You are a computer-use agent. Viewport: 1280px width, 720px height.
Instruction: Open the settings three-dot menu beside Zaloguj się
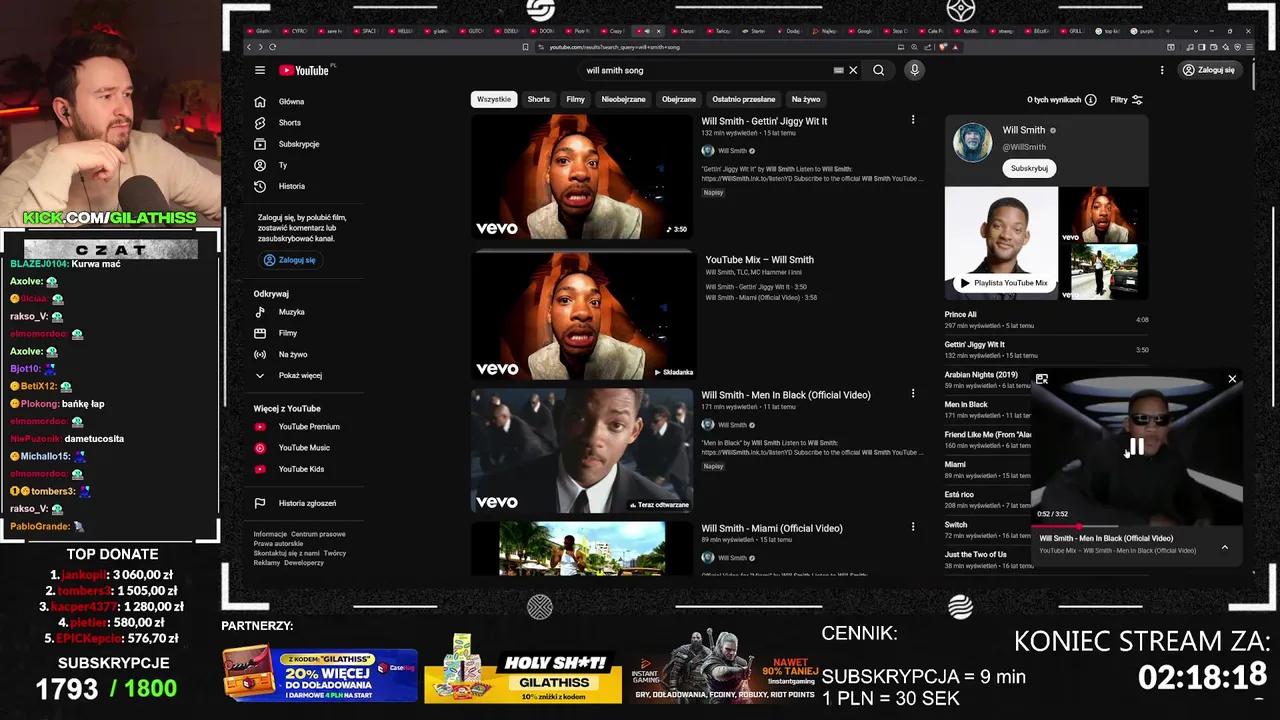click(x=1162, y=70)
